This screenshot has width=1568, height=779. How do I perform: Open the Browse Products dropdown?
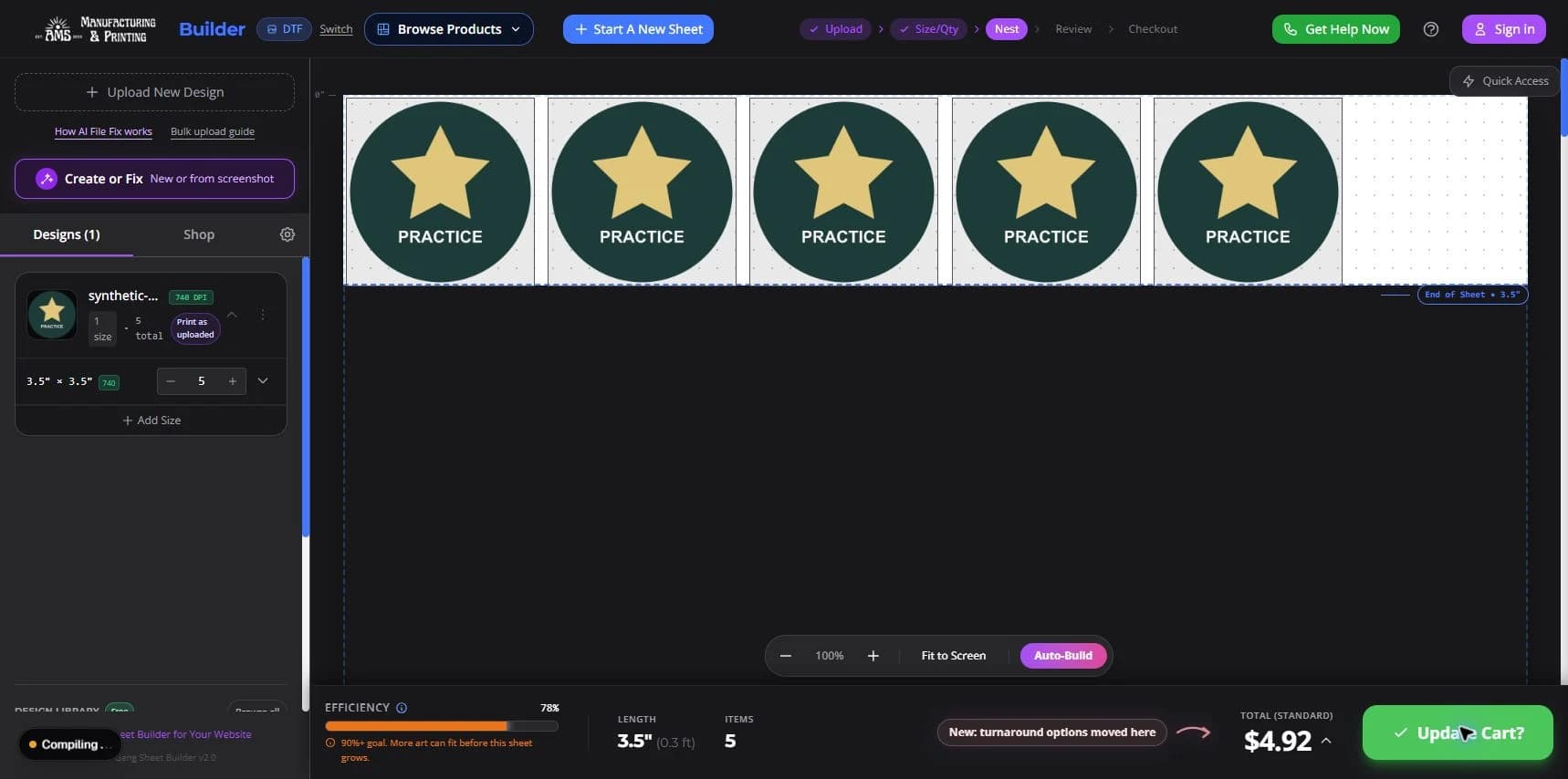click(x=449, y=29)
